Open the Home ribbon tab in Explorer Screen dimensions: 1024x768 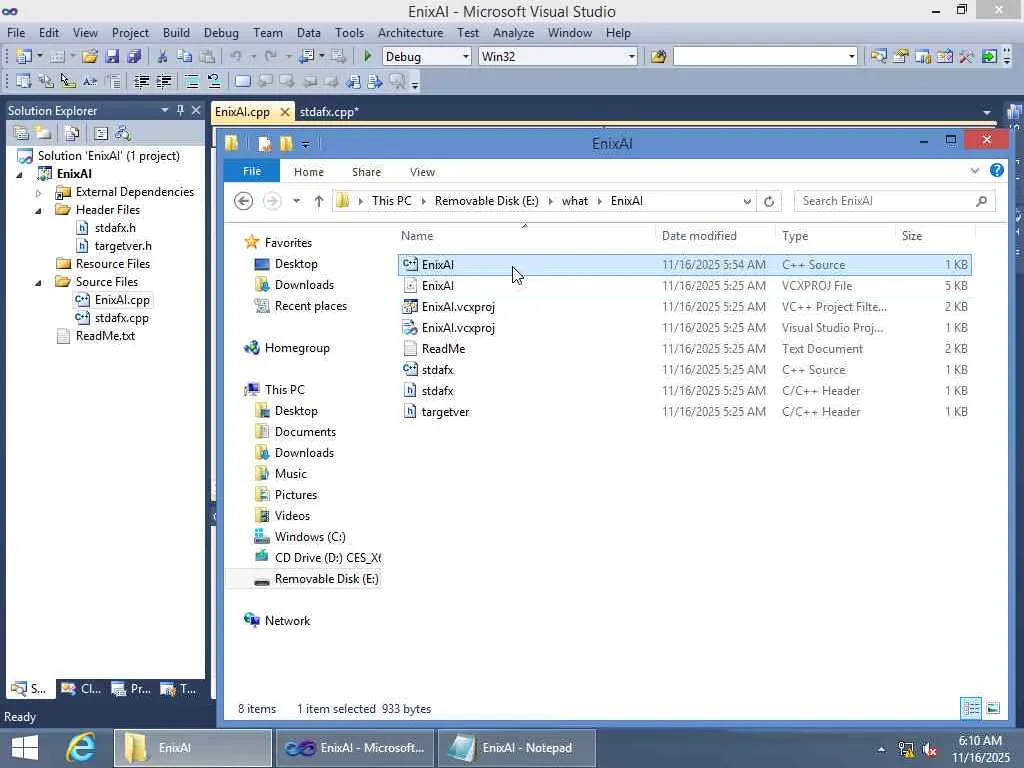pos(309,172)
